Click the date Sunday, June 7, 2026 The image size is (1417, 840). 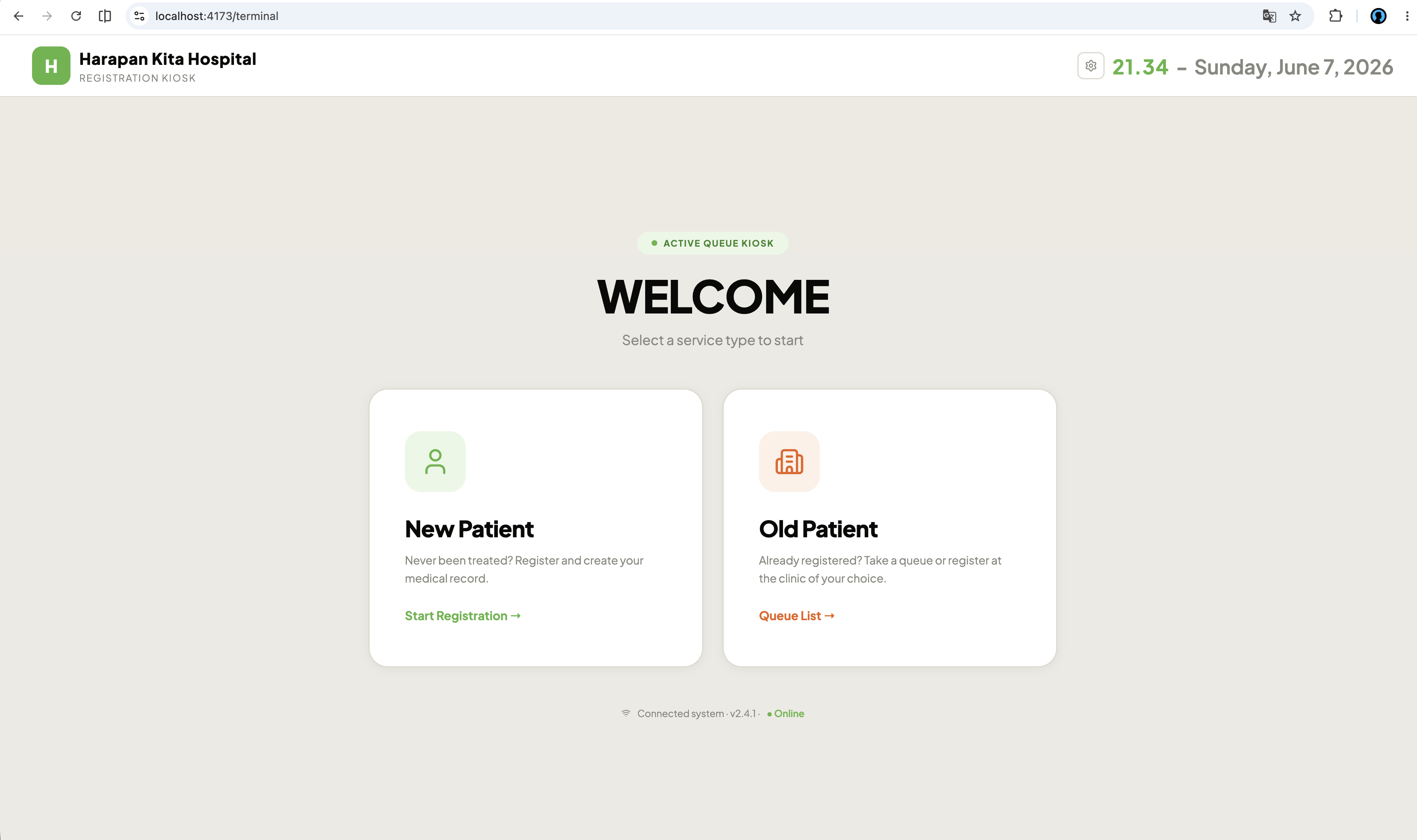(x=1294, y=67)
